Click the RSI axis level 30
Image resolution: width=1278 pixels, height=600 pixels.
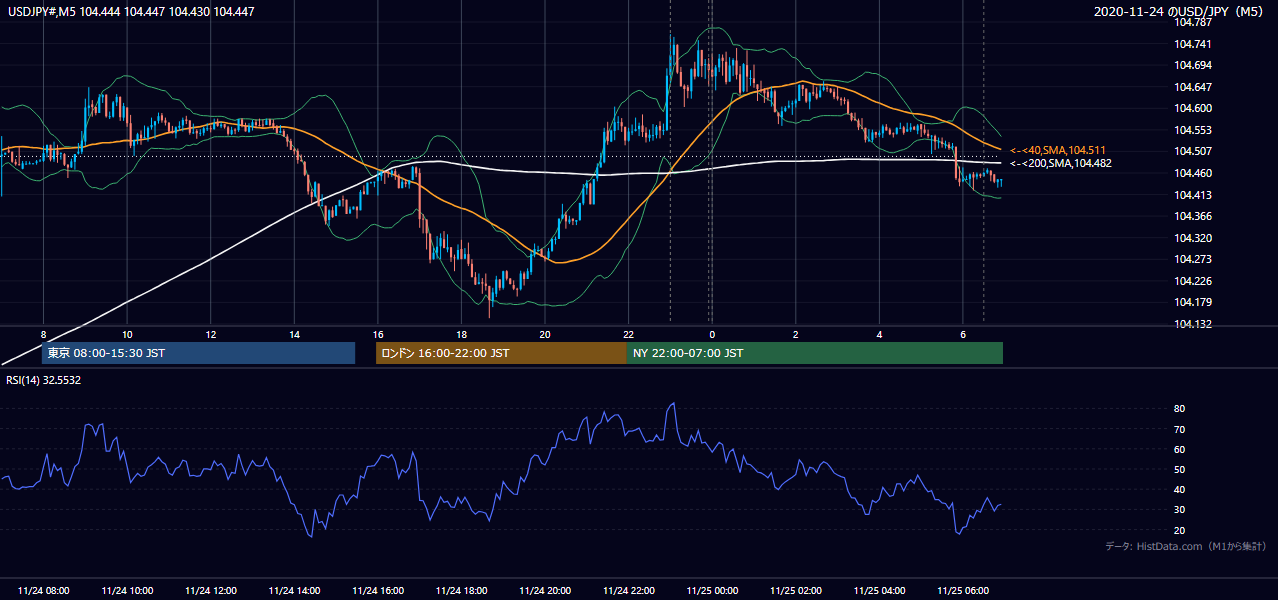pyautogui.click(x=1180, y=510)
